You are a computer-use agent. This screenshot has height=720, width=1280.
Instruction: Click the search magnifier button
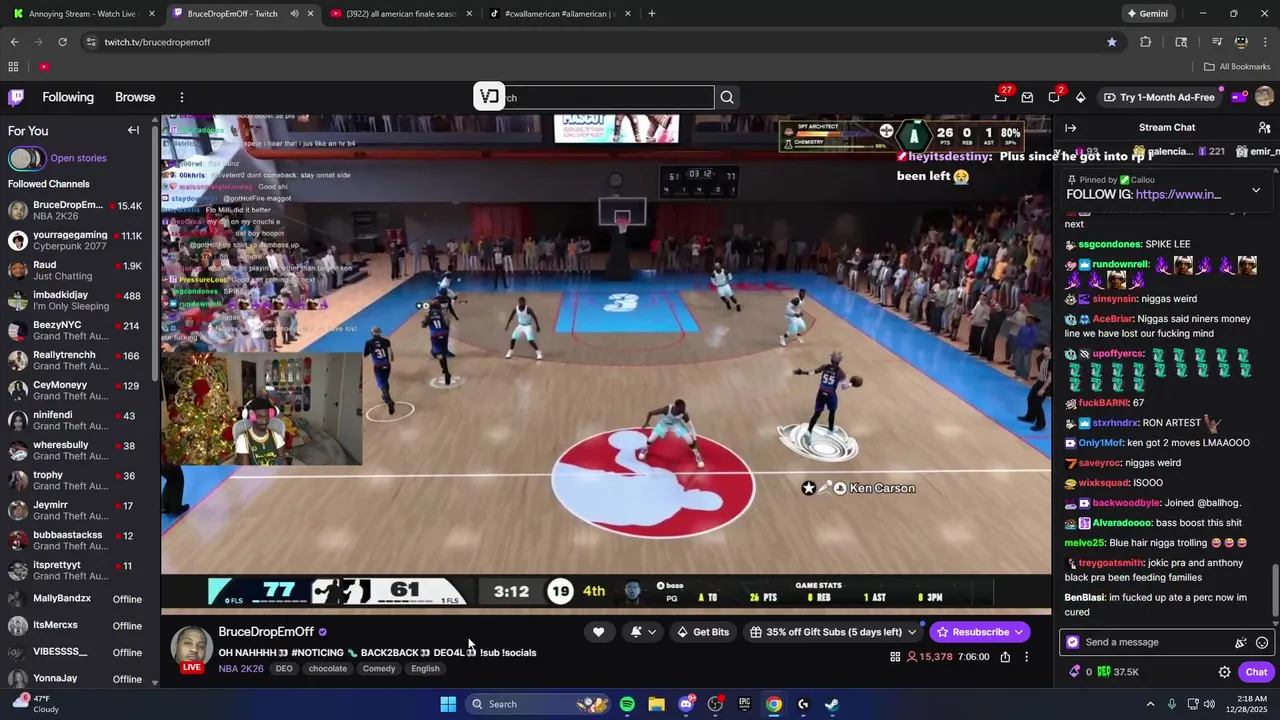pos(727,97)
